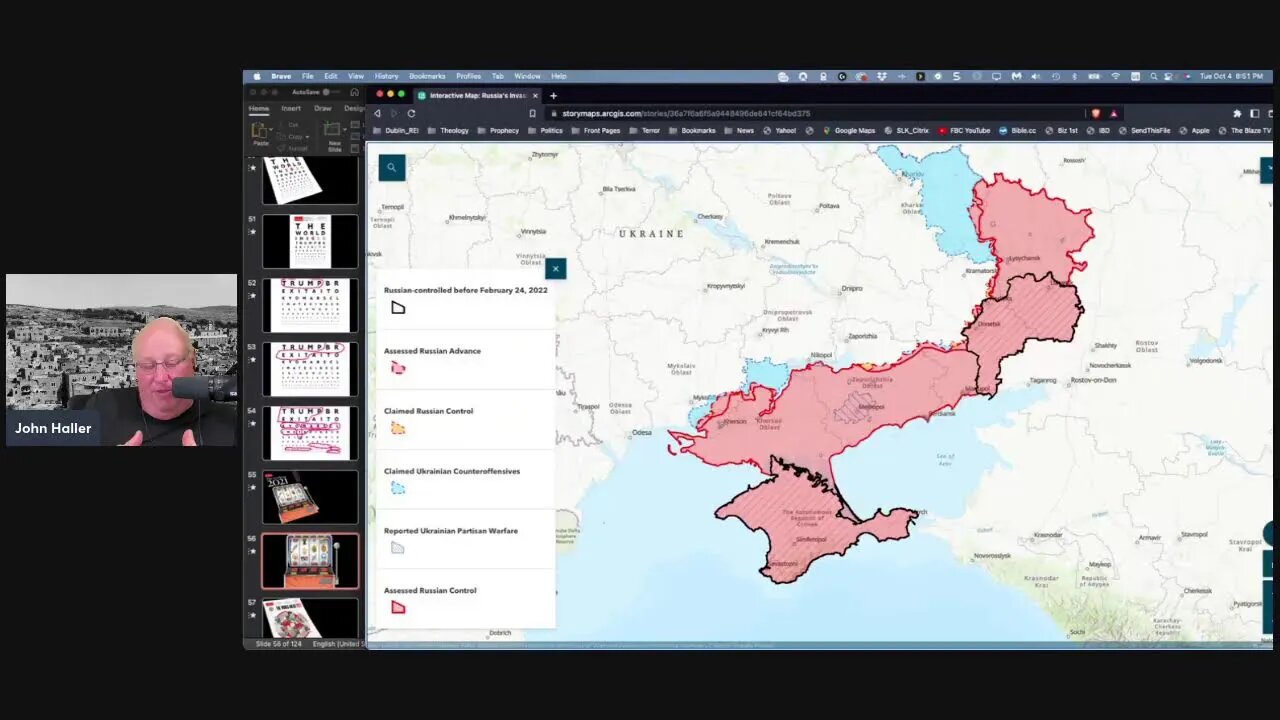Click the Brave Rewards triangle icon
1280x720 pixels.
(x=1113, y=113)
